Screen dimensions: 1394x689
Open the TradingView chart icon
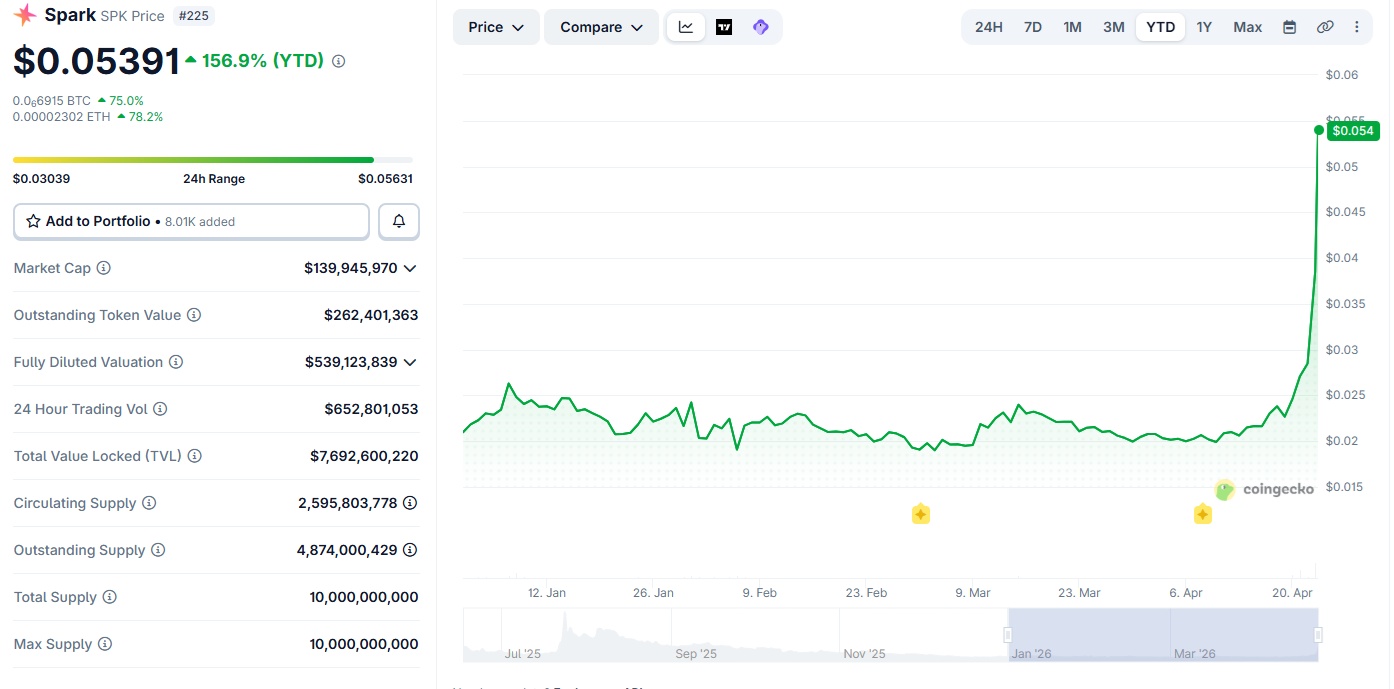[x=723, y=27]
